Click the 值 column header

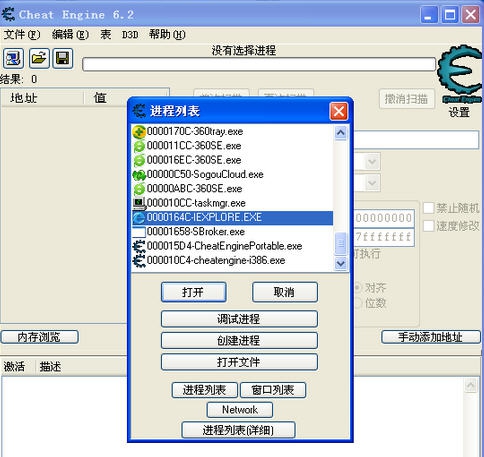pyautogui.click(x=105, y=98)
